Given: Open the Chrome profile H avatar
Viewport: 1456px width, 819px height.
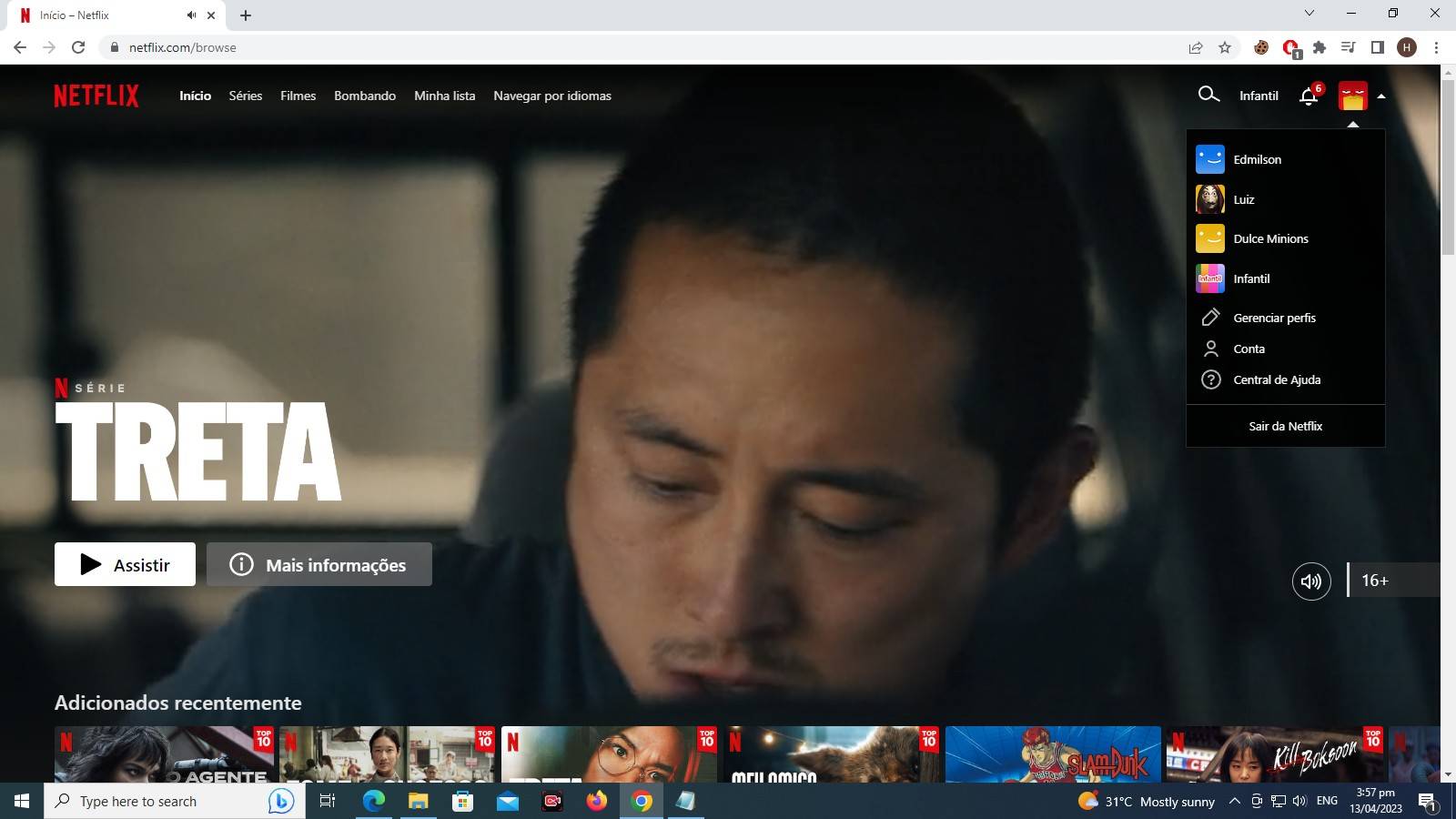Looking at the screenshot, I should point(1407,47).
